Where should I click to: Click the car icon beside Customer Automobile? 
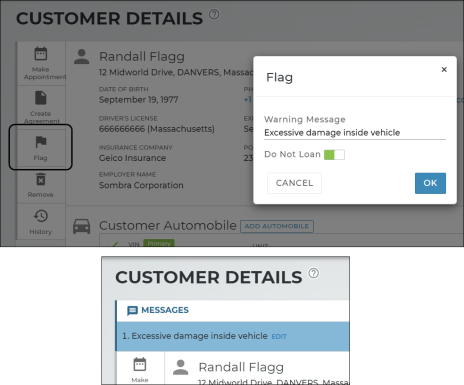point(82,226)
